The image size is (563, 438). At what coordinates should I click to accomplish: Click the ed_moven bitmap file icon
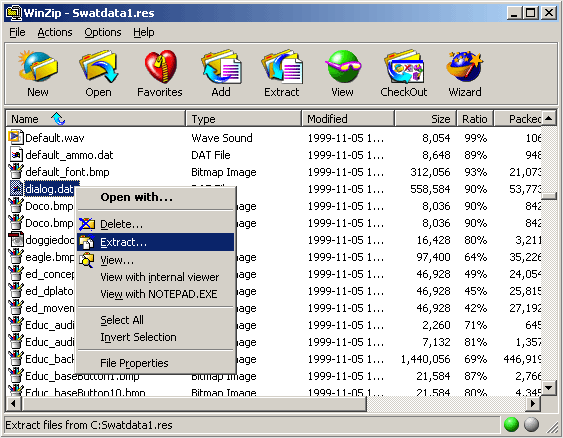pyautogui.click(x=15, y=308)
